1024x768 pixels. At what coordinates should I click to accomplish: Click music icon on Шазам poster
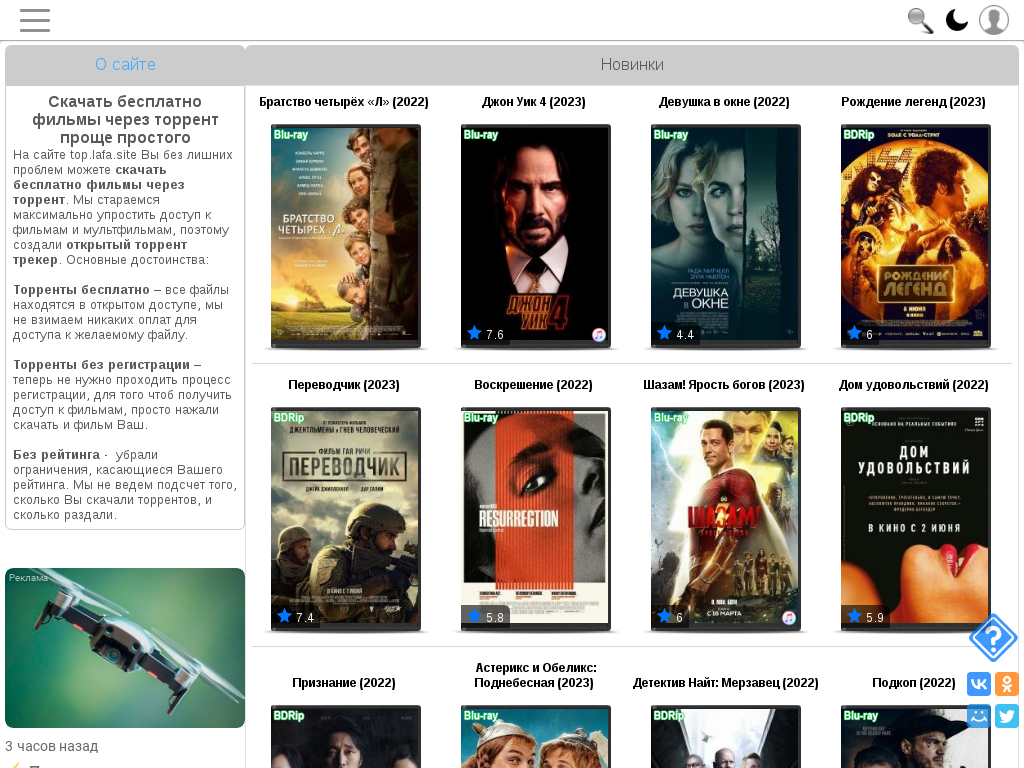pyautogui.click(x=788, y=618)
